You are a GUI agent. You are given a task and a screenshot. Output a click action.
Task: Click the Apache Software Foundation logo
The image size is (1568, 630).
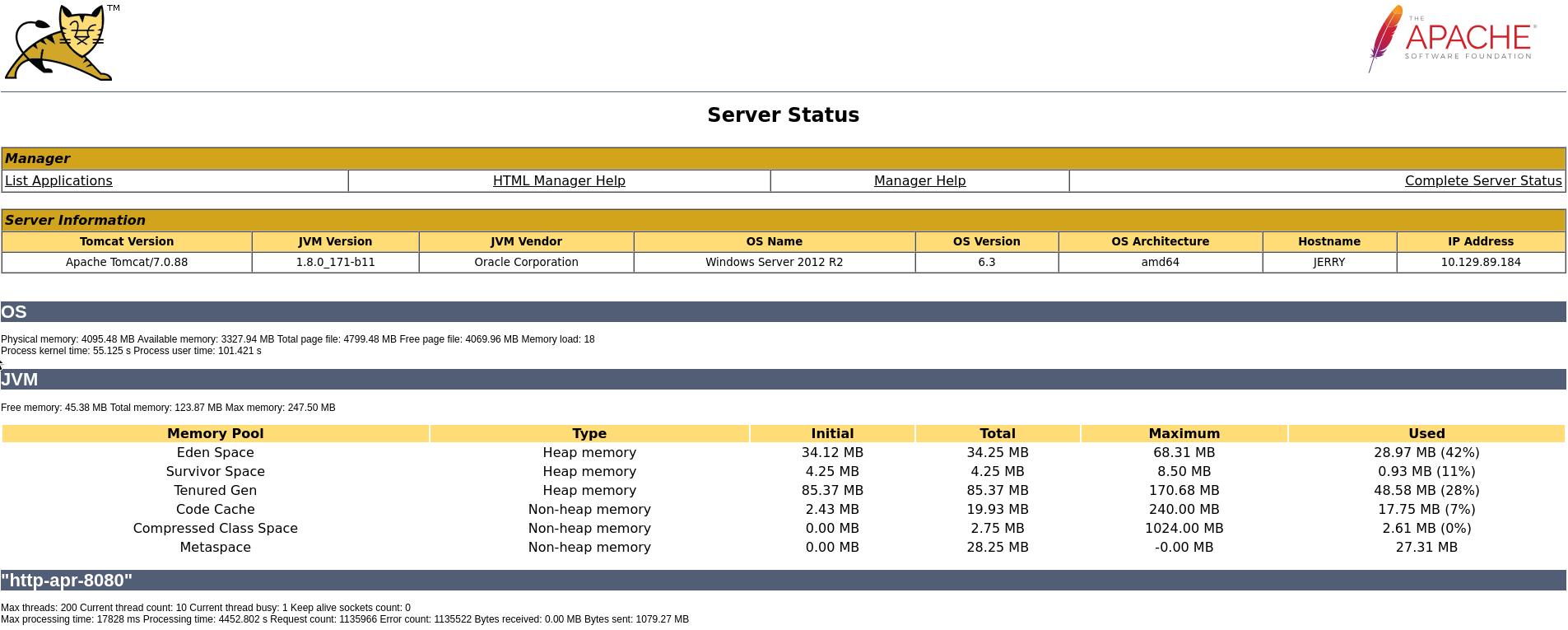(x=1453, y=38)
